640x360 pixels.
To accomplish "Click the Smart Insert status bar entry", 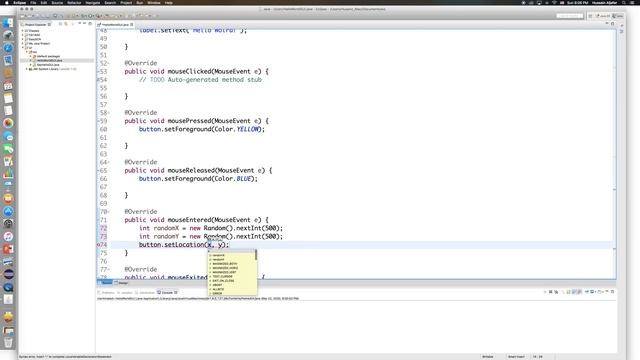I will click(x=516, y=357).
